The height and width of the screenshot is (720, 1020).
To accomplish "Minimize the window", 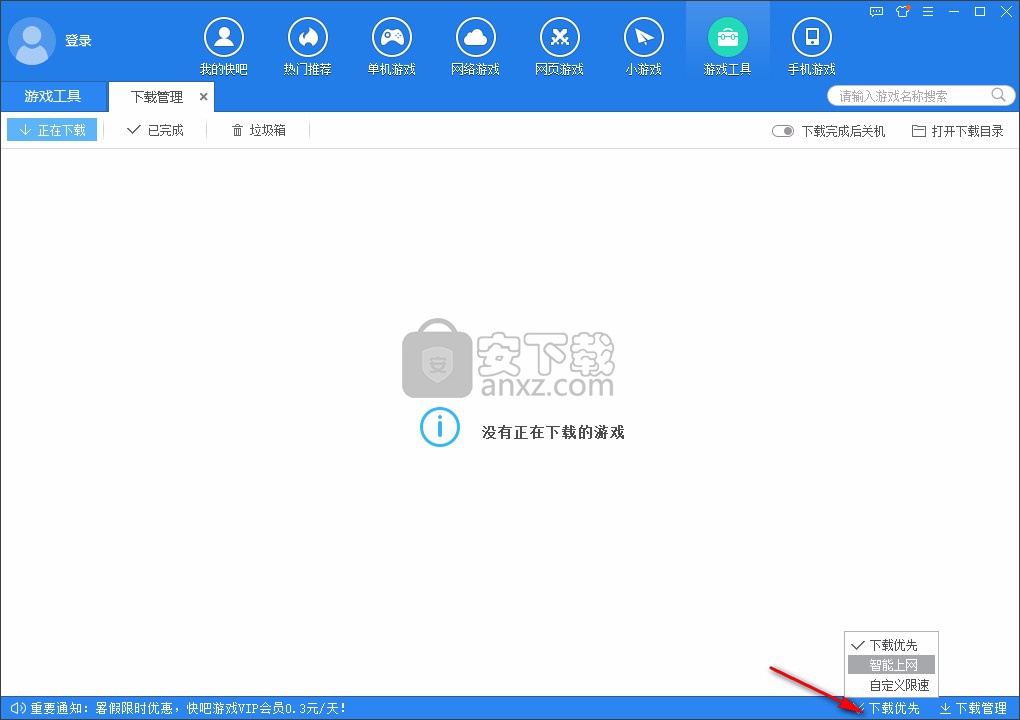I will 954,12.
